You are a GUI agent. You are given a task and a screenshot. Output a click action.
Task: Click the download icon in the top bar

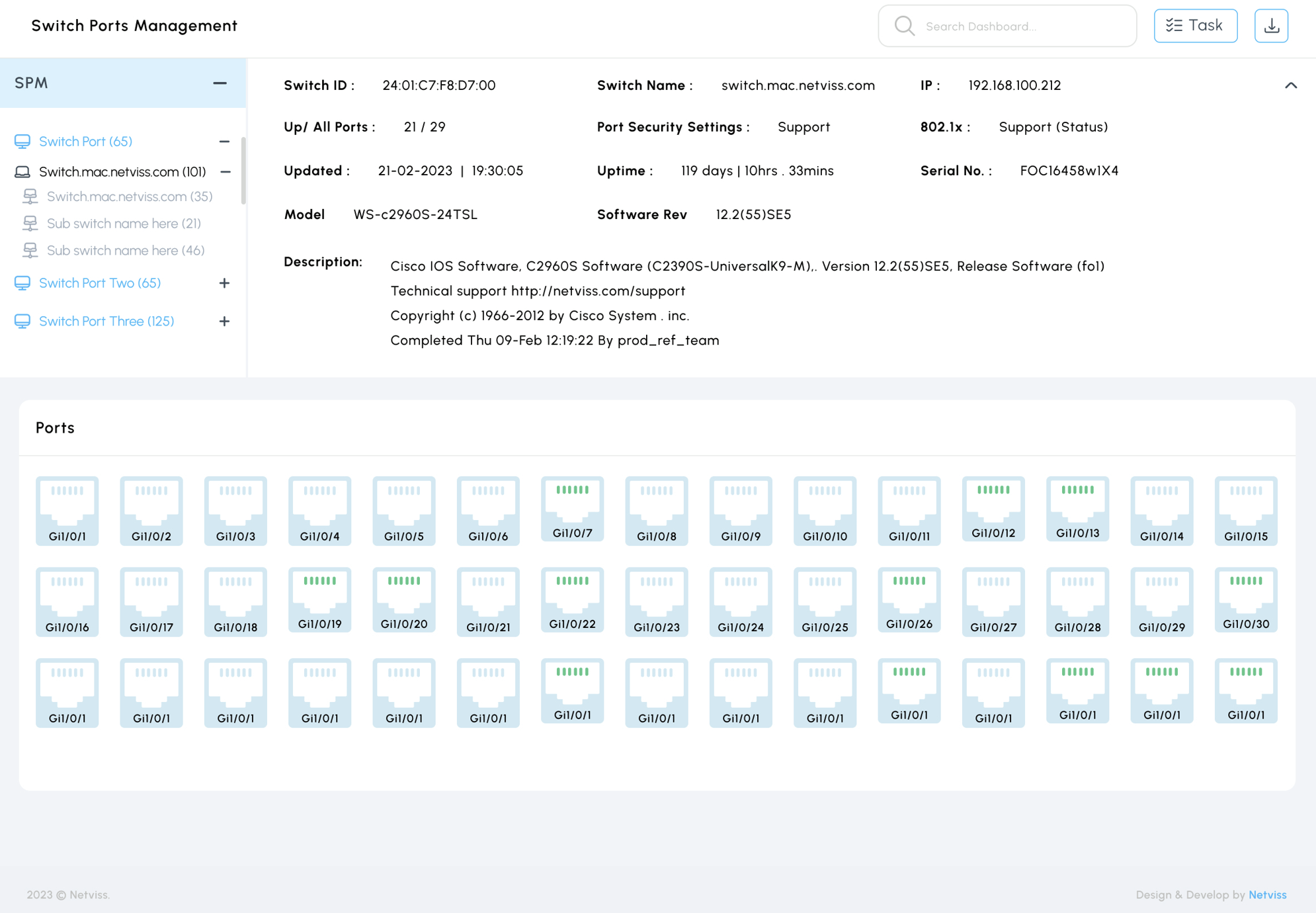pyautogui.click(x=1271, y=25)
